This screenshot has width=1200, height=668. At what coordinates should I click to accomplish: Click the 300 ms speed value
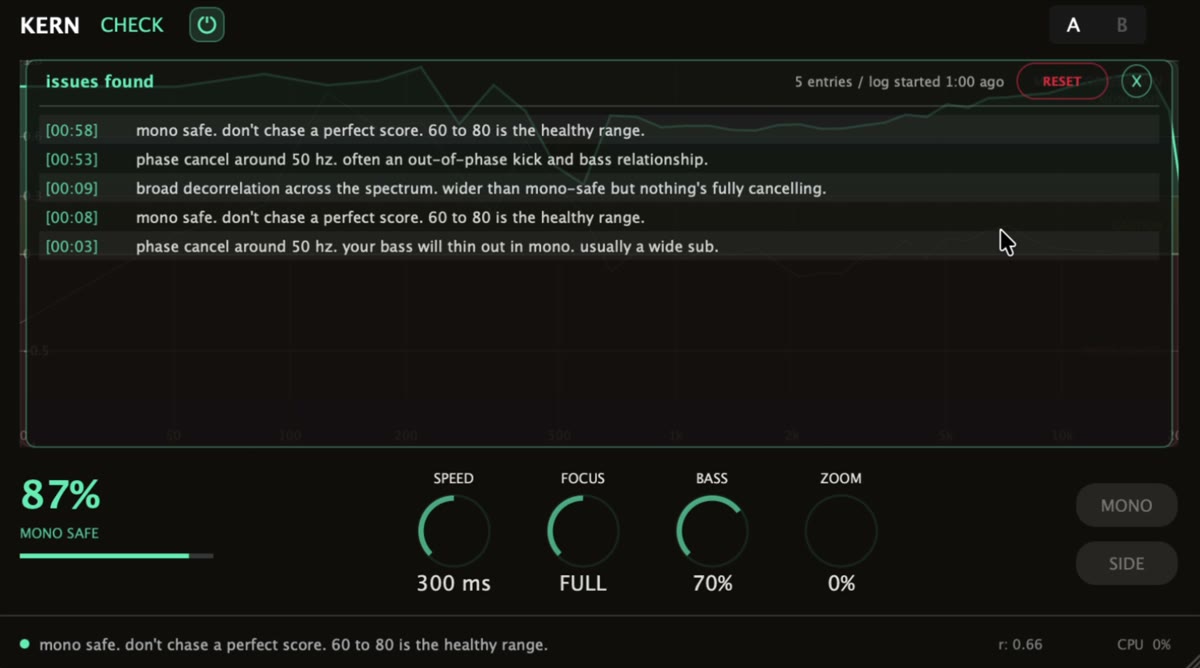(x=453, y=583)
